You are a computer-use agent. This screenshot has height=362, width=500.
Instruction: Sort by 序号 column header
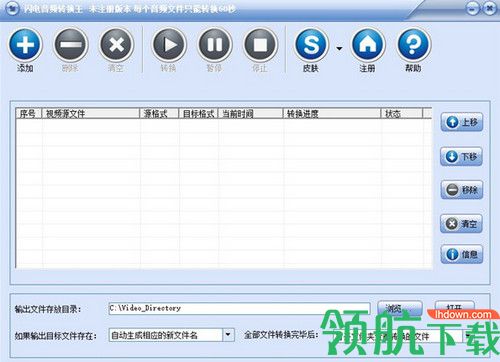pos(29,114)
